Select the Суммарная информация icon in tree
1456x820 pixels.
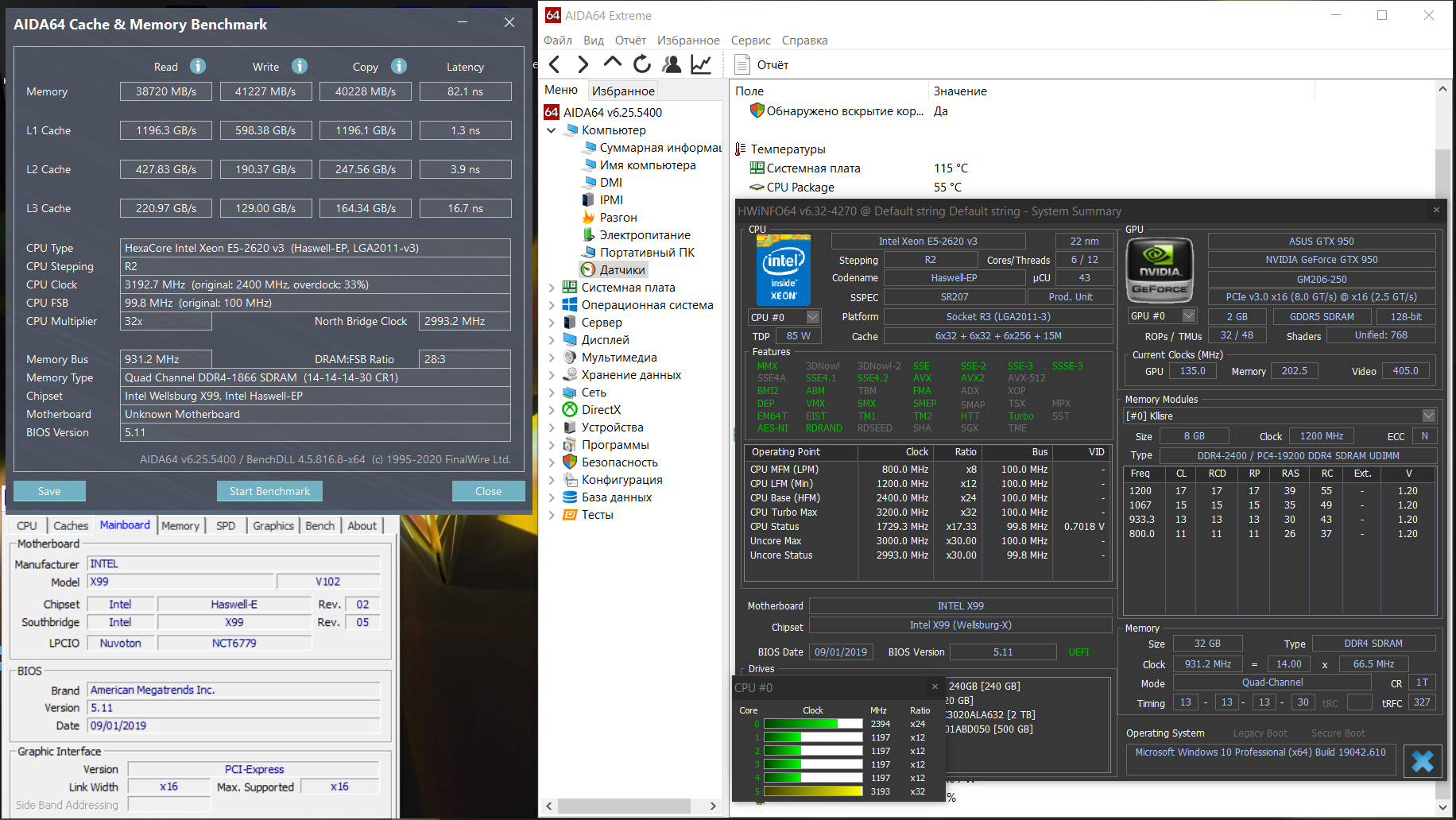[x=589, y=148]
